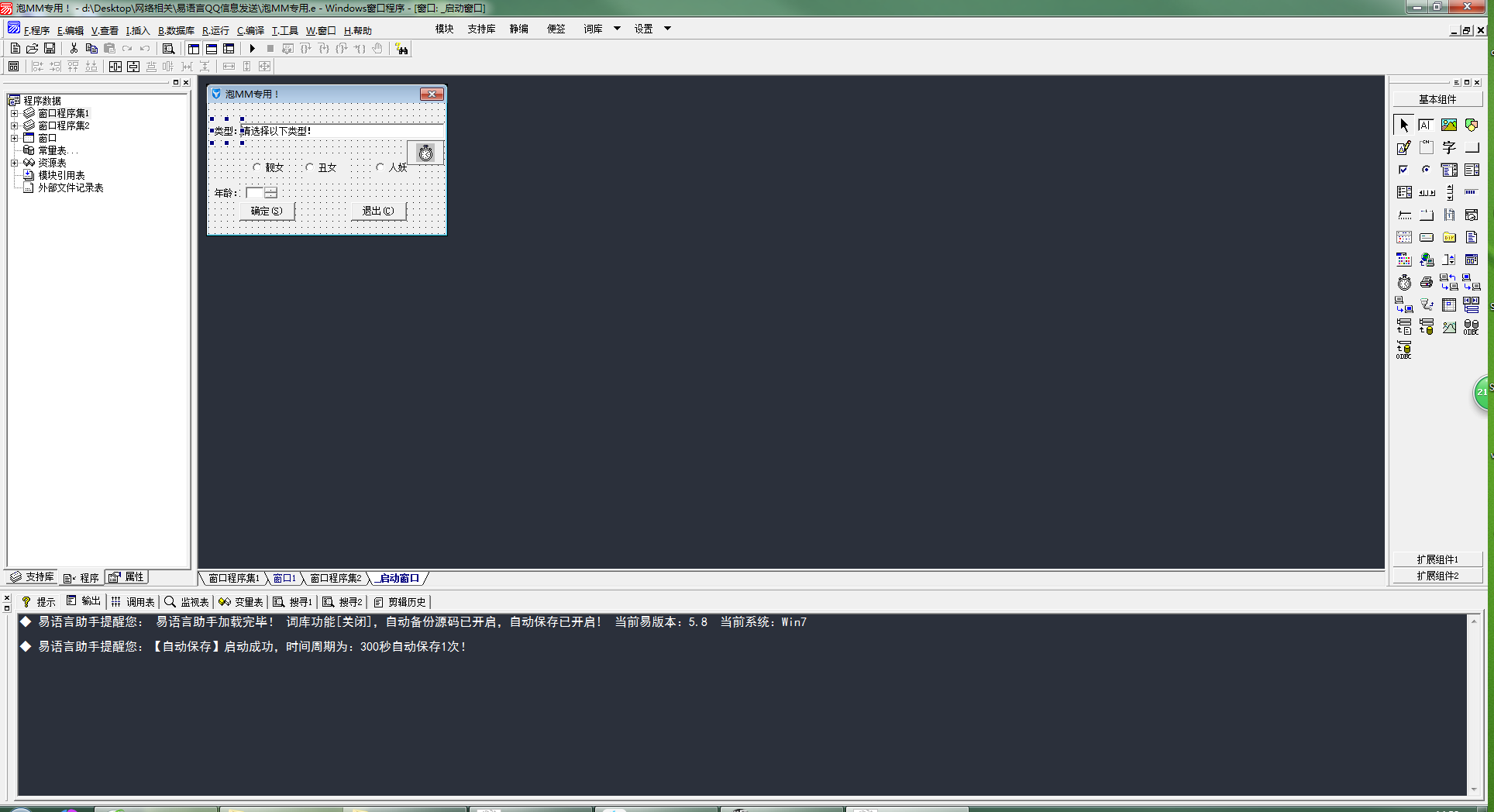
Task: Switch to the 窗口程序集1 editor tab
Action: point(234,578)
